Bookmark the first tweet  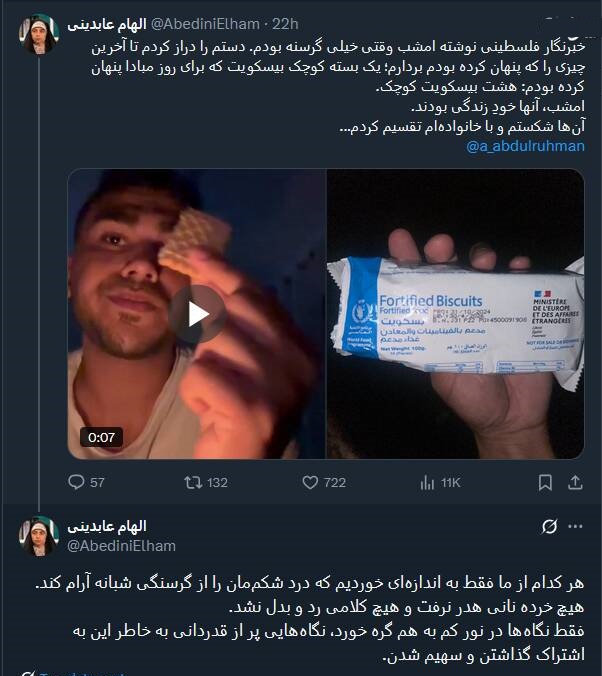[x=545, y=482]
